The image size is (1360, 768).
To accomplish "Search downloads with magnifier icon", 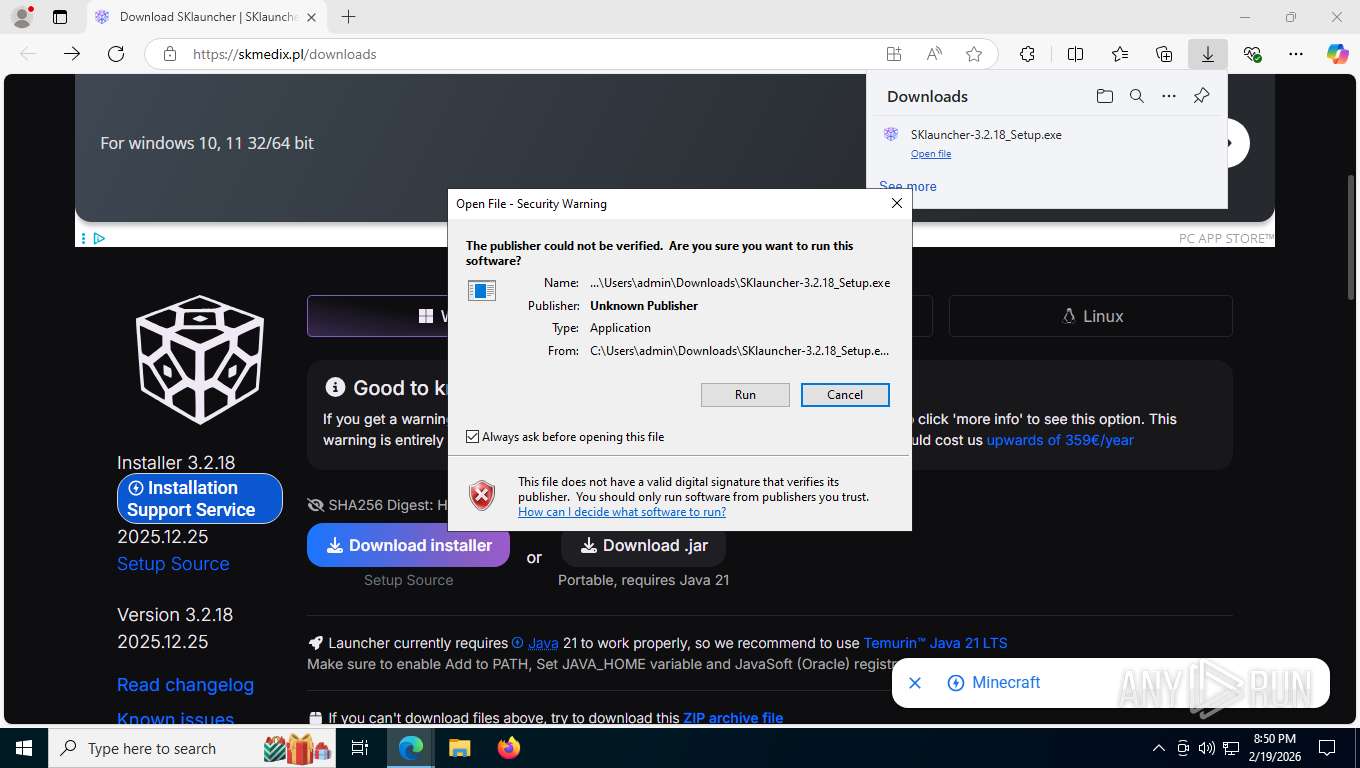I will (x=1137, y=96).
